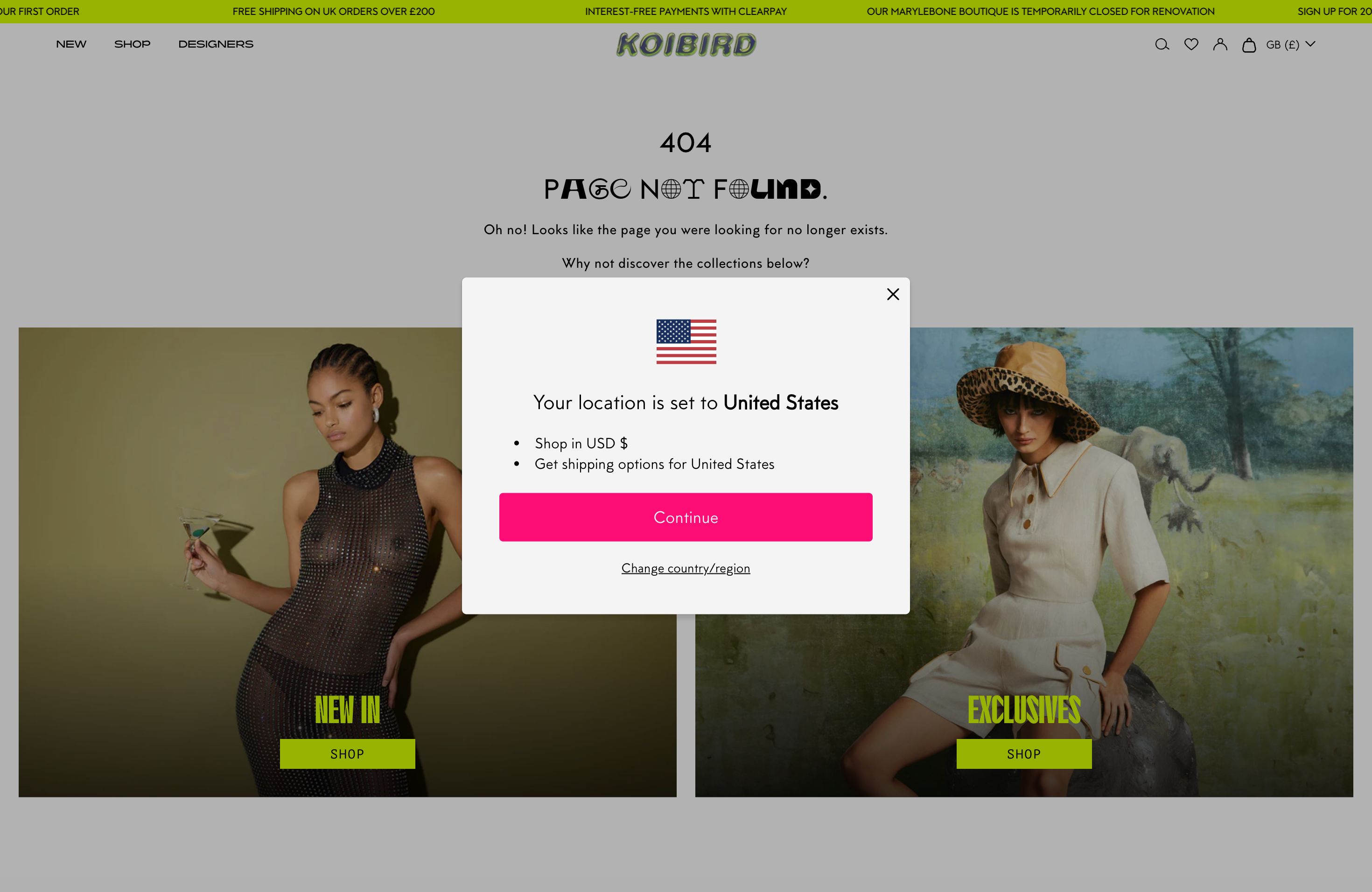
Task: Click the currency dropdown chevron arrow
Action: pos(1310,44)
